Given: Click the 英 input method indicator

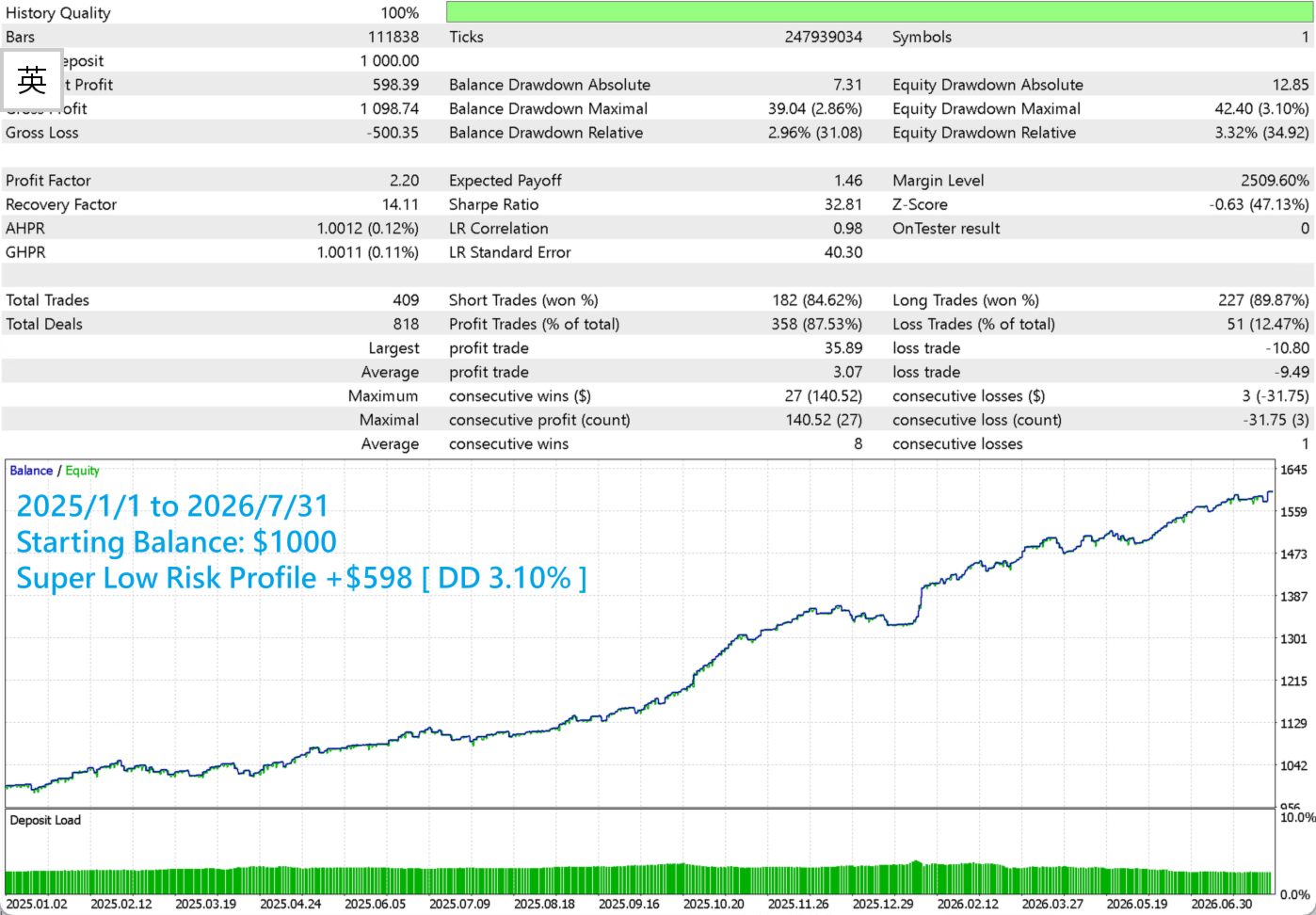Looking at the screenshot, I should tap(32, 80).
